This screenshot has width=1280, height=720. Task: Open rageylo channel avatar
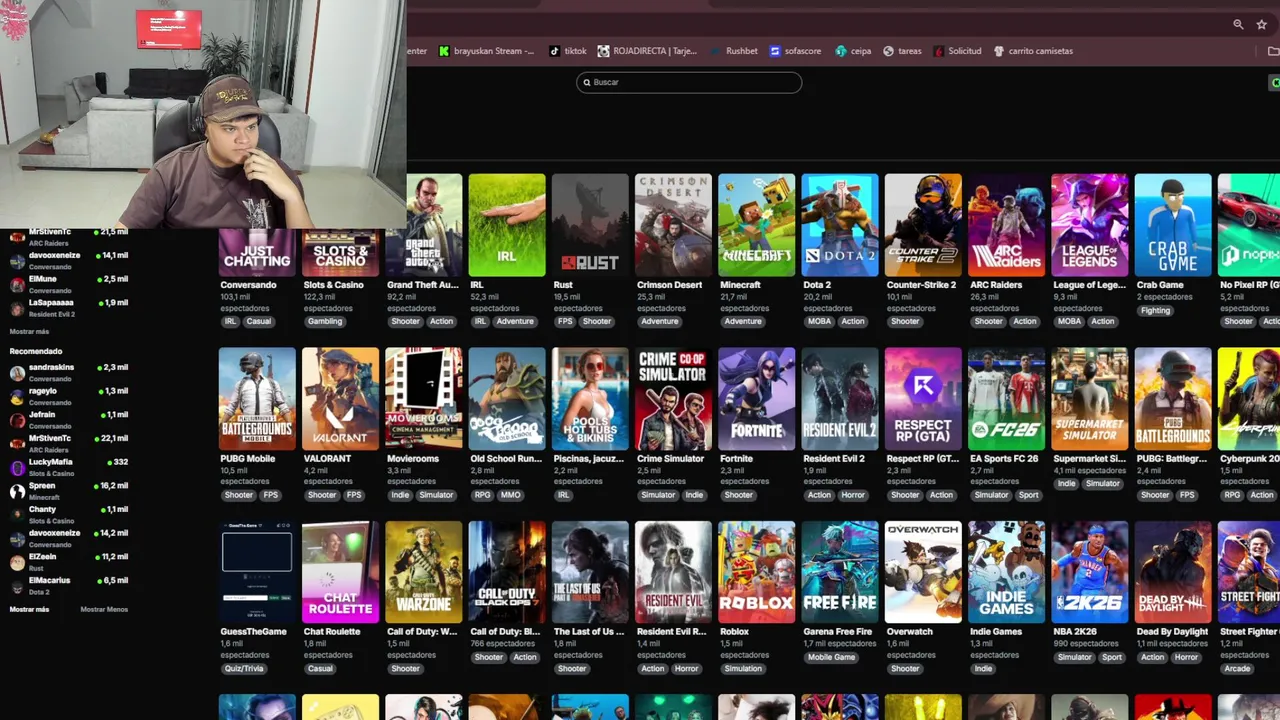(17, 397)
